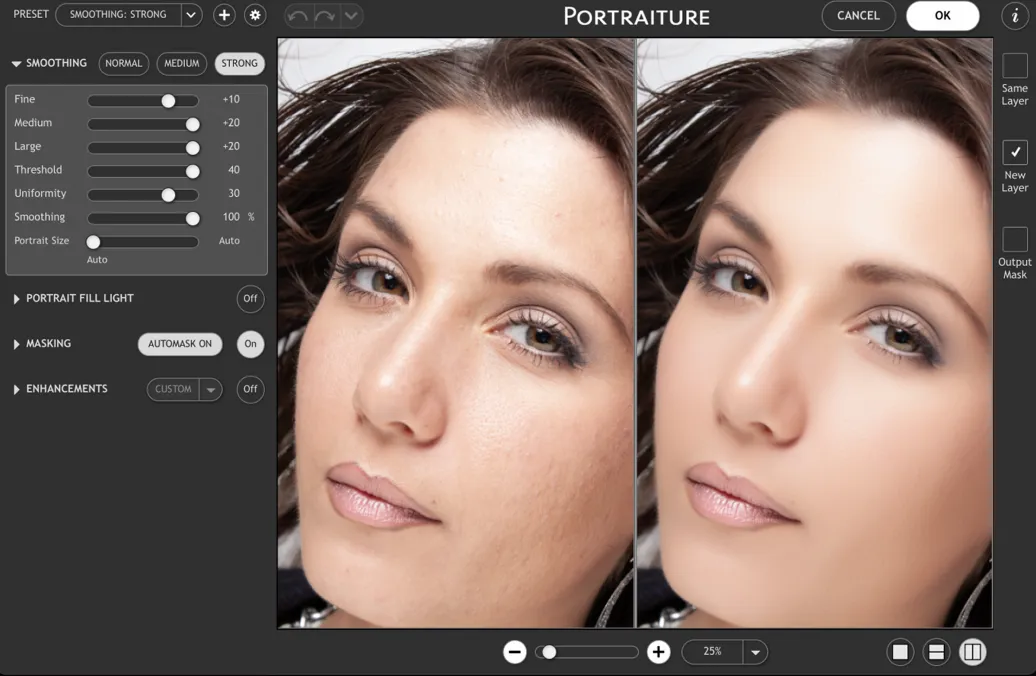Switch to vertical split preview
This screenshot has height=676, width=1036.
pos(973,652)
